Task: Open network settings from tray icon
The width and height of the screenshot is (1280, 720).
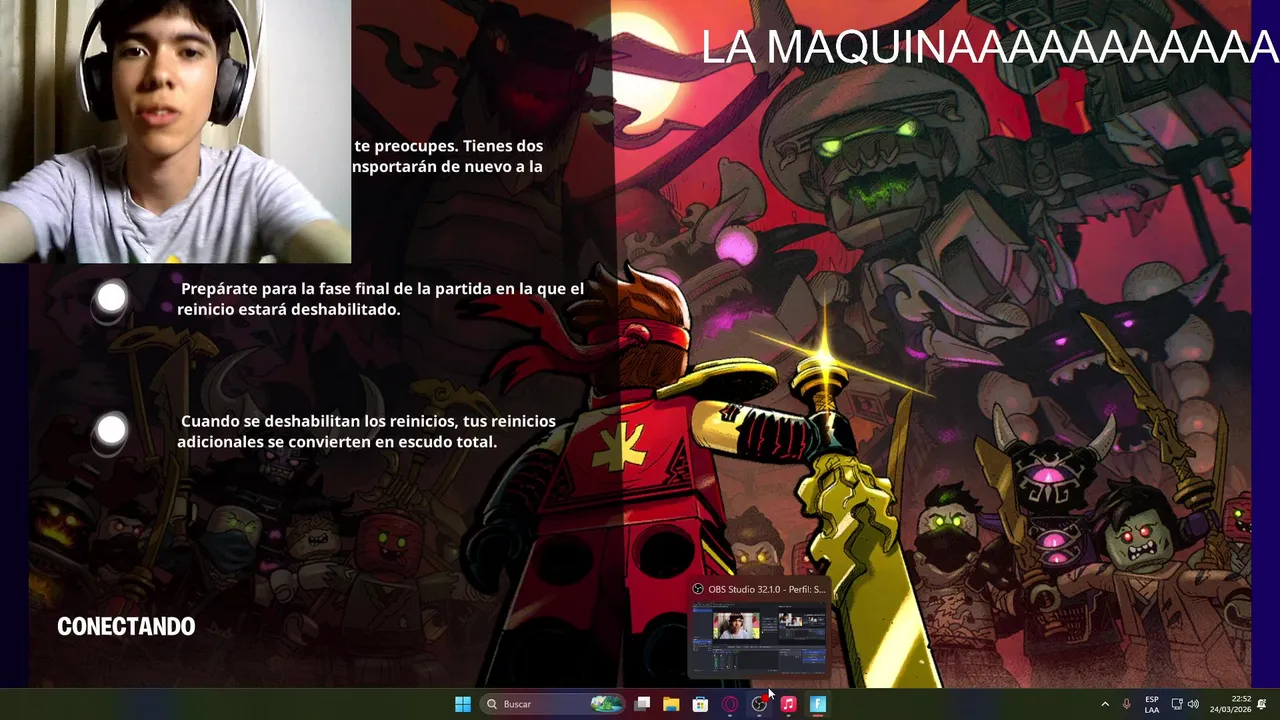Action: pos(1177,704)
